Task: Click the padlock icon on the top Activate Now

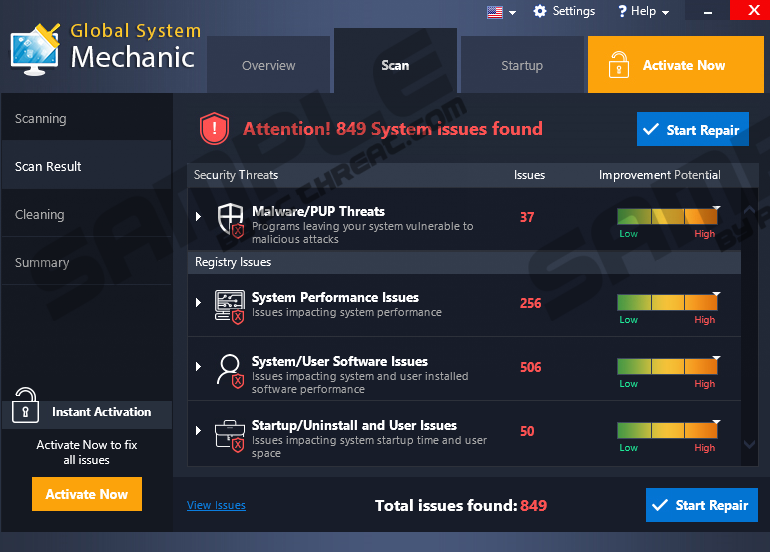Action: pos(619,64)
